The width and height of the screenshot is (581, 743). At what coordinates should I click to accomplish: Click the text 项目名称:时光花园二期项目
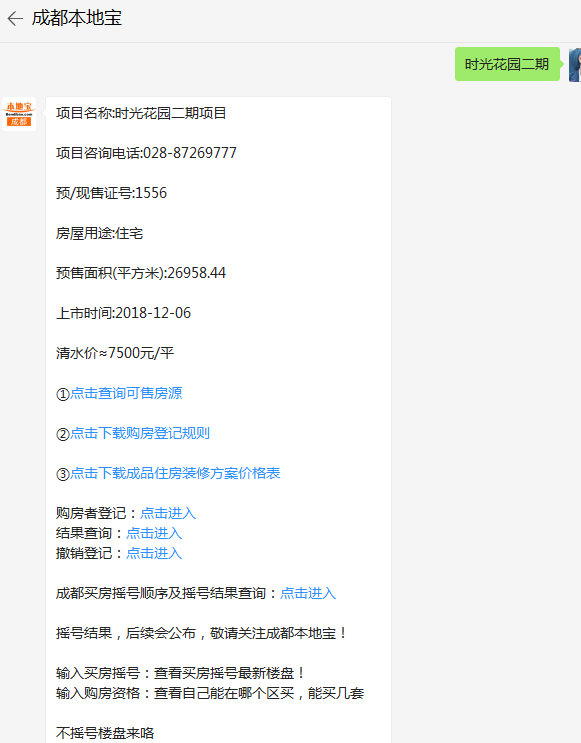(141, 113)
